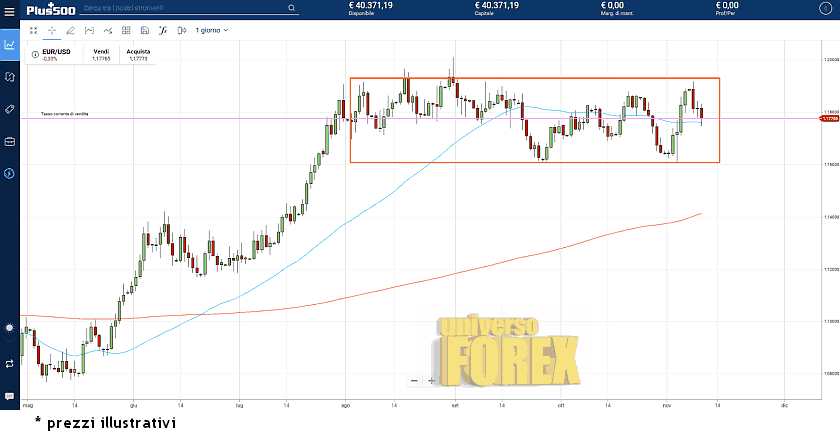
Task: Open the briefcase portfolio sidebar item
Action: coord(9,141)
